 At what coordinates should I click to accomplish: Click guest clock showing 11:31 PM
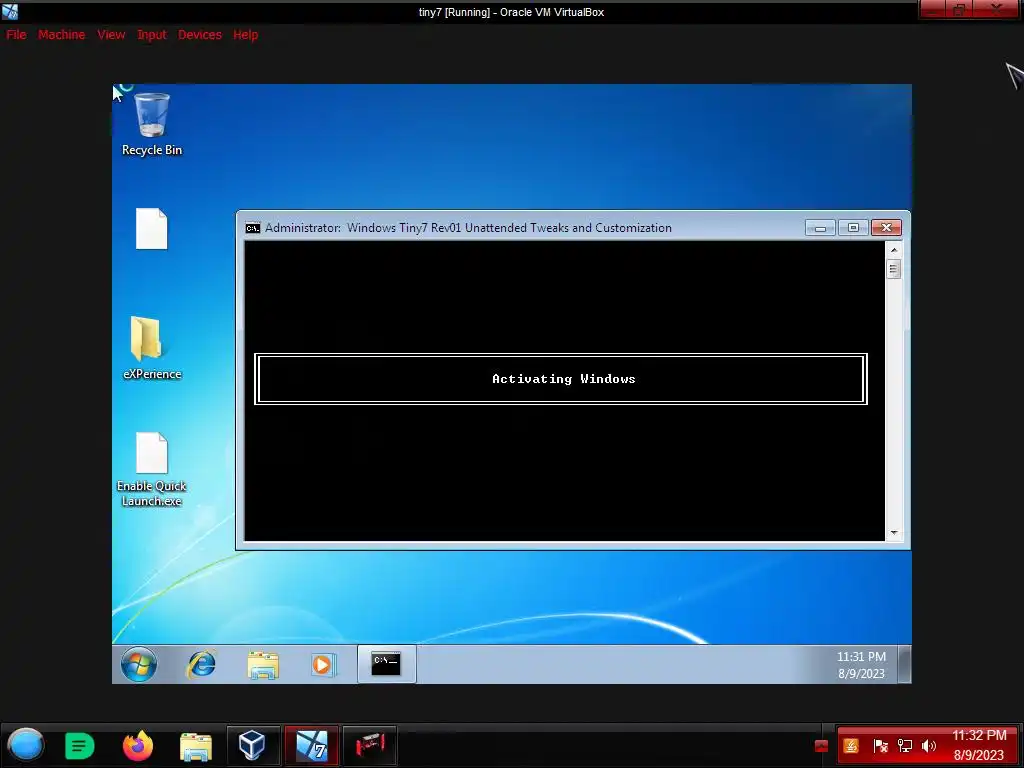coord(861,664)
